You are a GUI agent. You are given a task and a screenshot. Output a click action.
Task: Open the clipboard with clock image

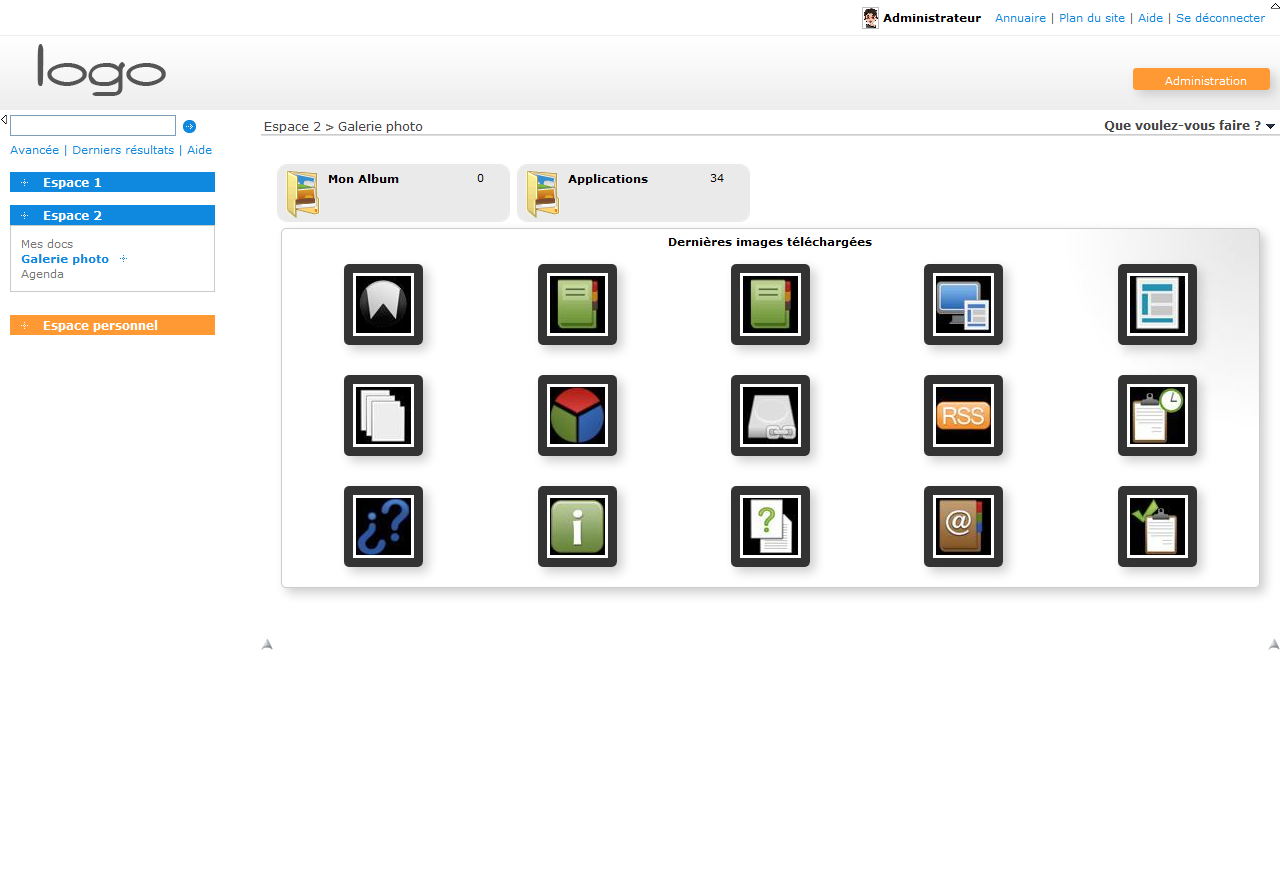(x=1157, y=415)
